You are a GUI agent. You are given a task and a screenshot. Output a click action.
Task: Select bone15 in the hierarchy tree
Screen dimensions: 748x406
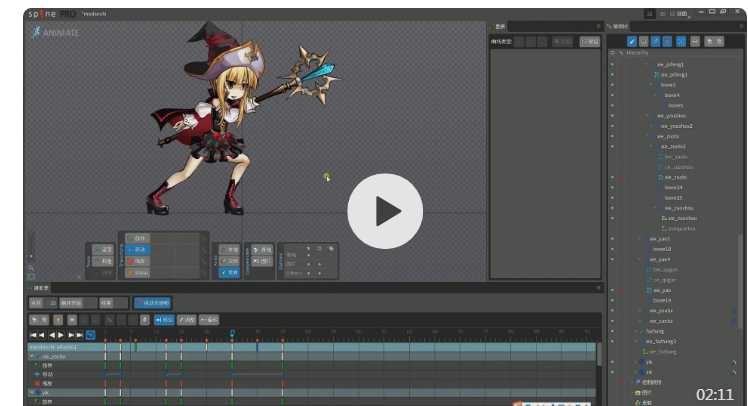(x=673, y=198)
